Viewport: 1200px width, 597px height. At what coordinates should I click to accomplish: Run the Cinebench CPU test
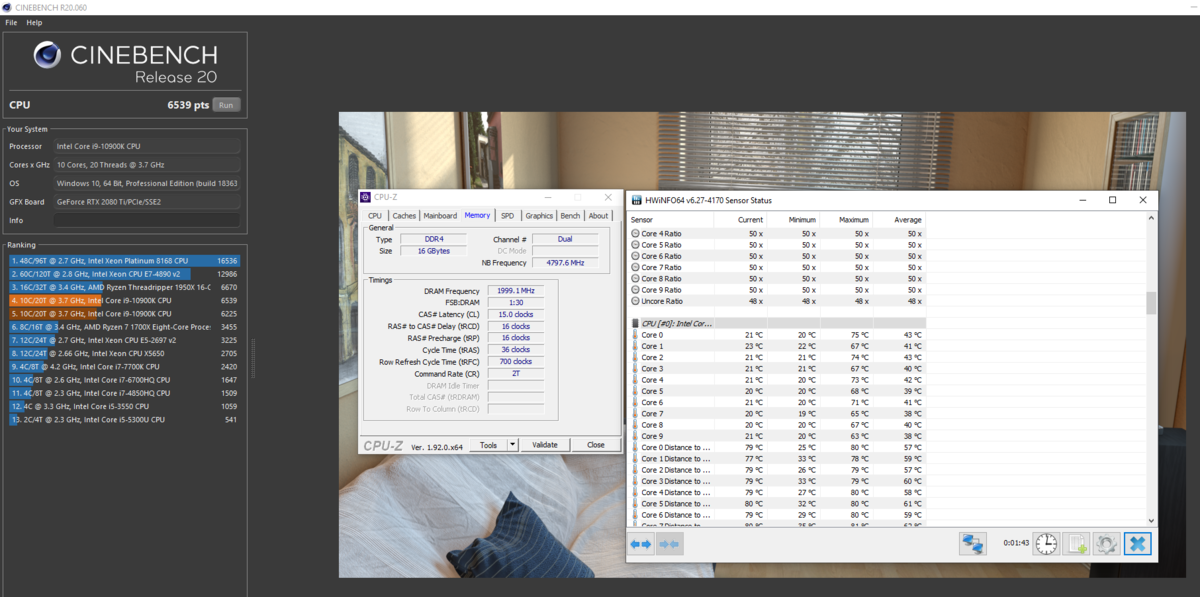click(x=226, y=105)
